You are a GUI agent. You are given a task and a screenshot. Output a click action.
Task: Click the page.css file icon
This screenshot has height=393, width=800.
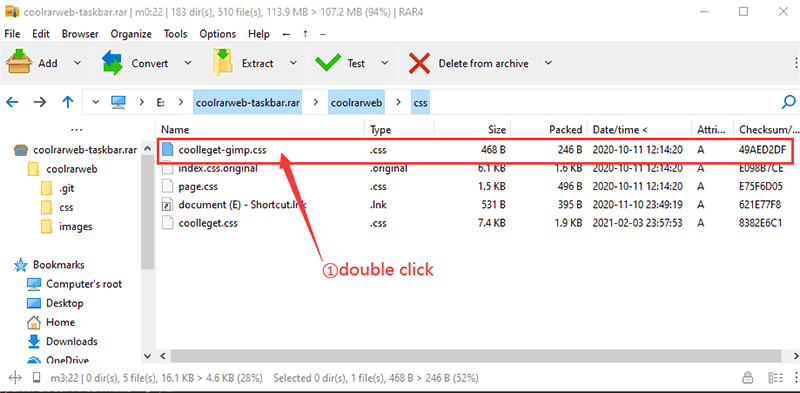168,186
